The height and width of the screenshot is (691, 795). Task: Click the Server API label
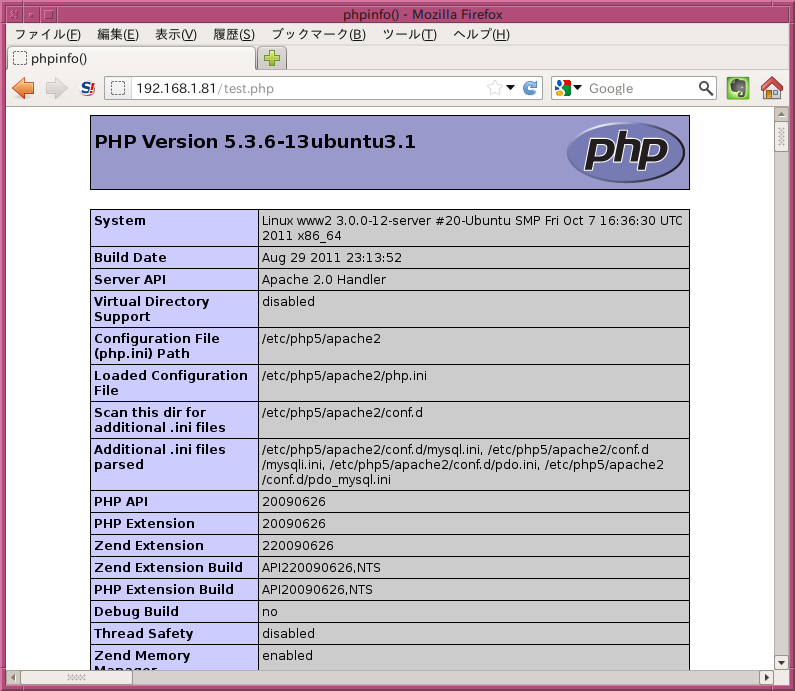[x=130, y=279]
